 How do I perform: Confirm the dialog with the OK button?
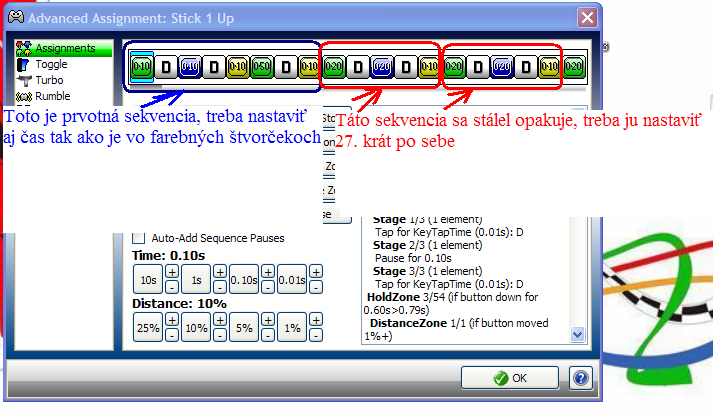(509, 379)
